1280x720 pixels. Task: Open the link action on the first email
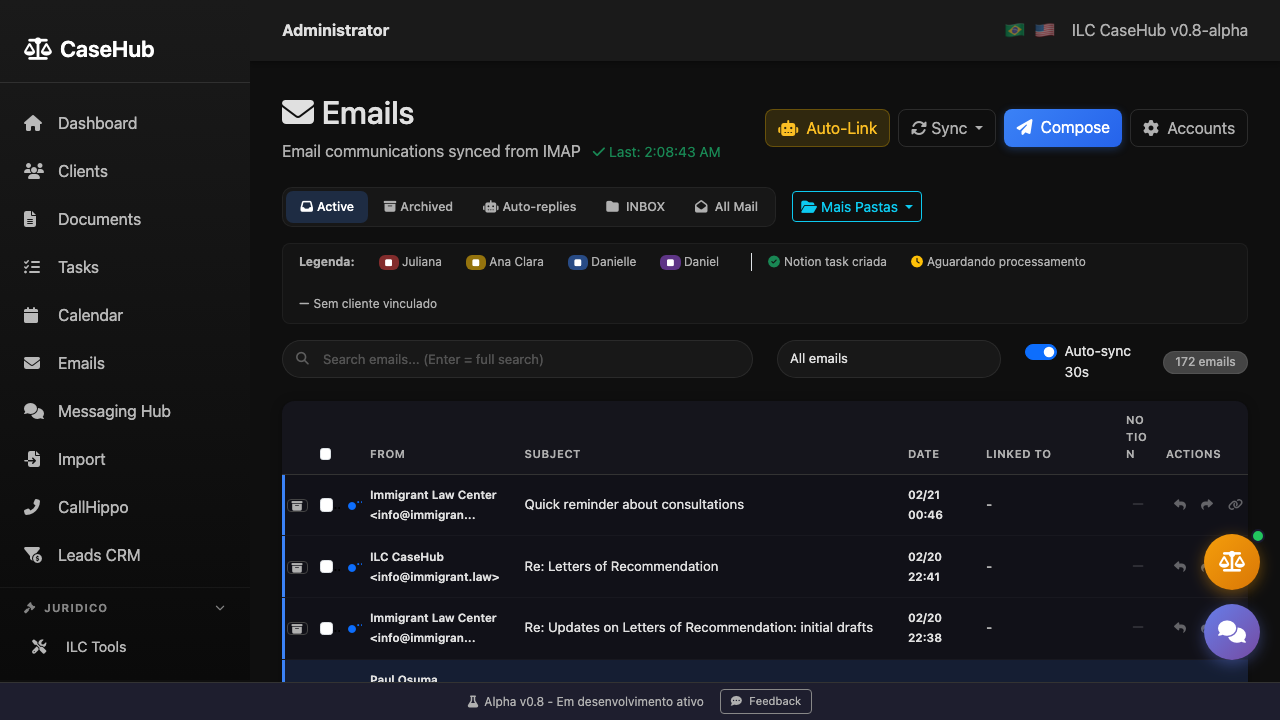pyautogui.click(x=1235, y=505)
